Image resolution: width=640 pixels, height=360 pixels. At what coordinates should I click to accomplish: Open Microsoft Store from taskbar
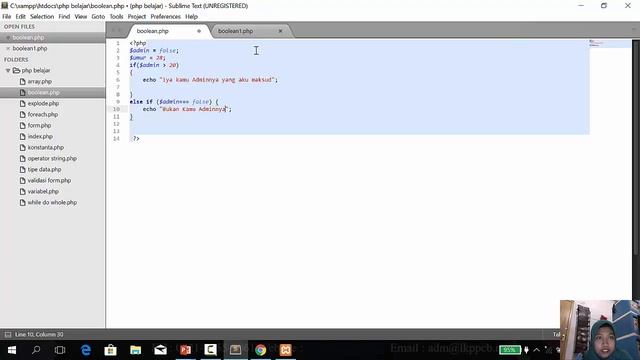[111, 350]
